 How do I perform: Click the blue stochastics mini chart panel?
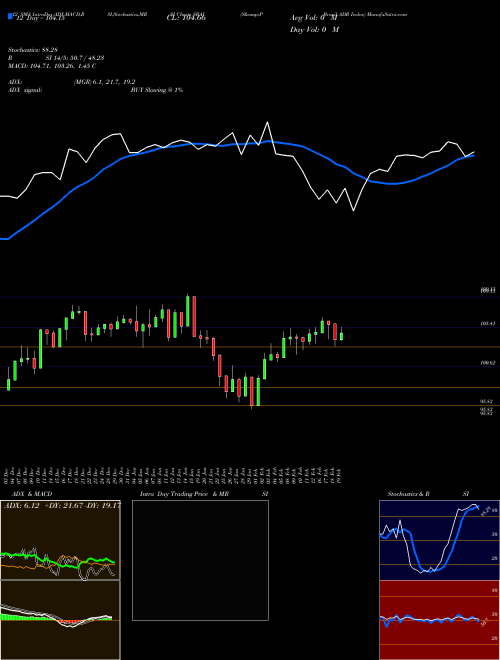click(x=439, y=540)
